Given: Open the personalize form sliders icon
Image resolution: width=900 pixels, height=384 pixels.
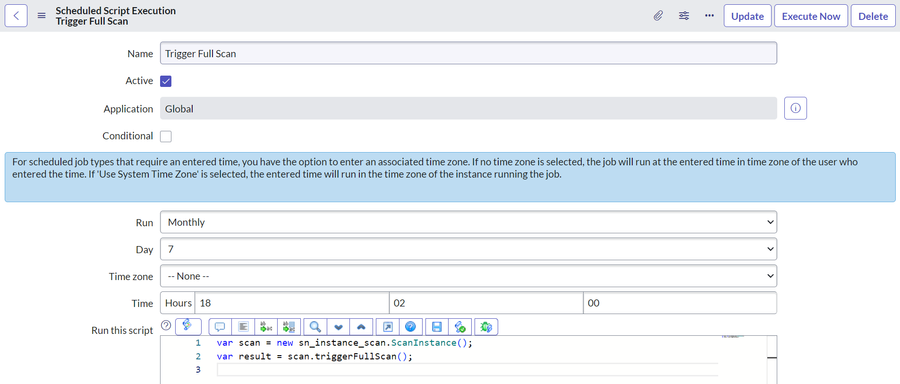Looking at the screenshot, I should (x=684, y=15).
